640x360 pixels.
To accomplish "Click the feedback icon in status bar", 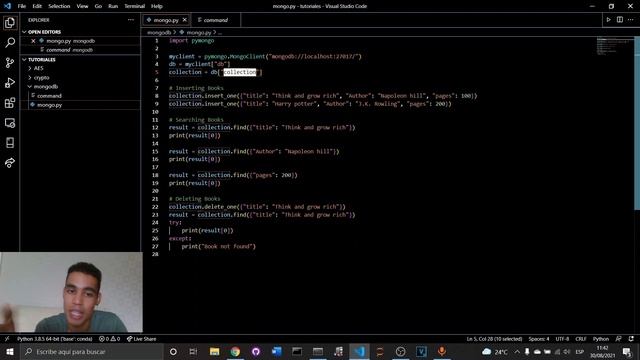I will coord(619,339).
